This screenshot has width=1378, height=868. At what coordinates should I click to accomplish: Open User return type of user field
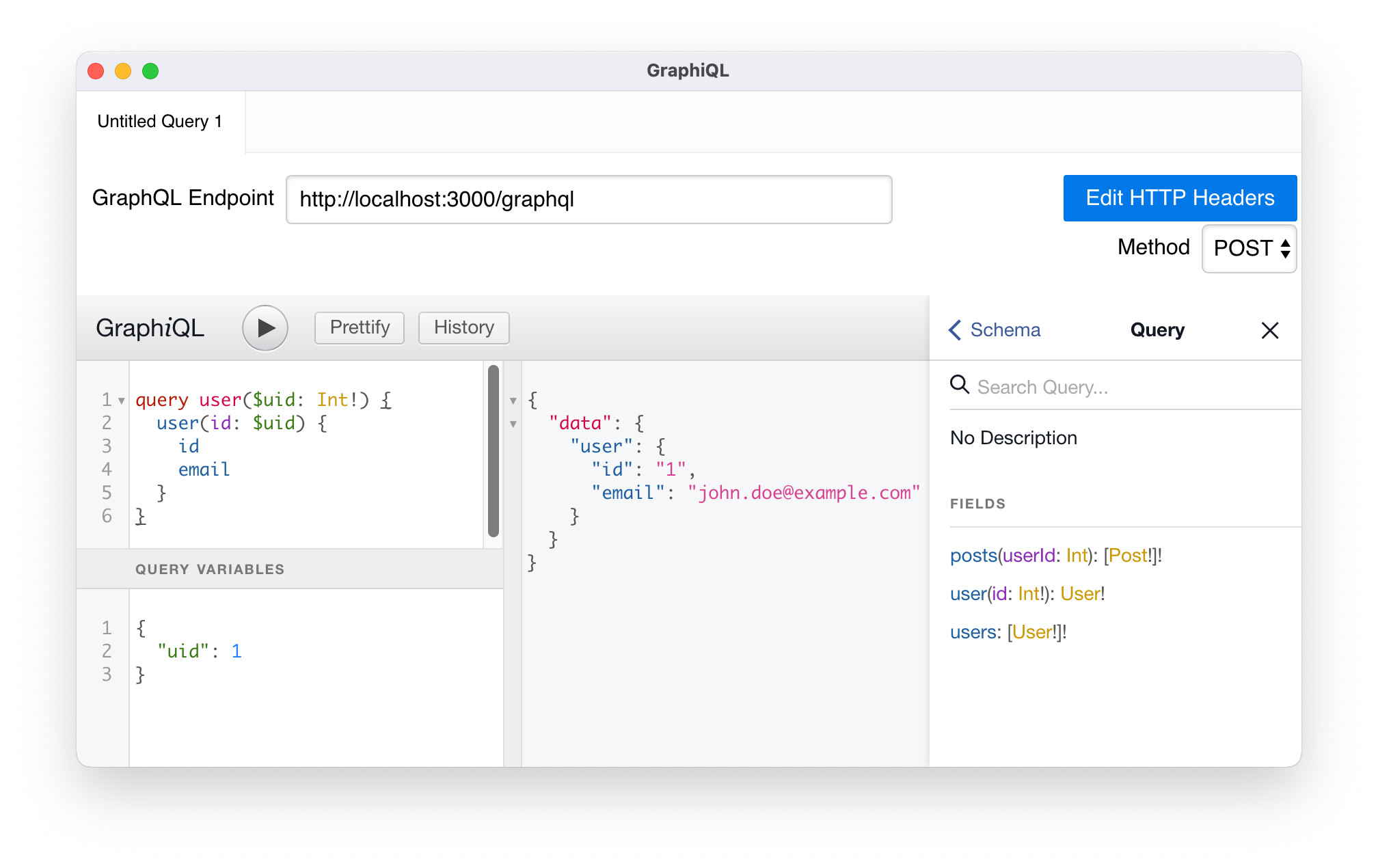coord(1080,594)
